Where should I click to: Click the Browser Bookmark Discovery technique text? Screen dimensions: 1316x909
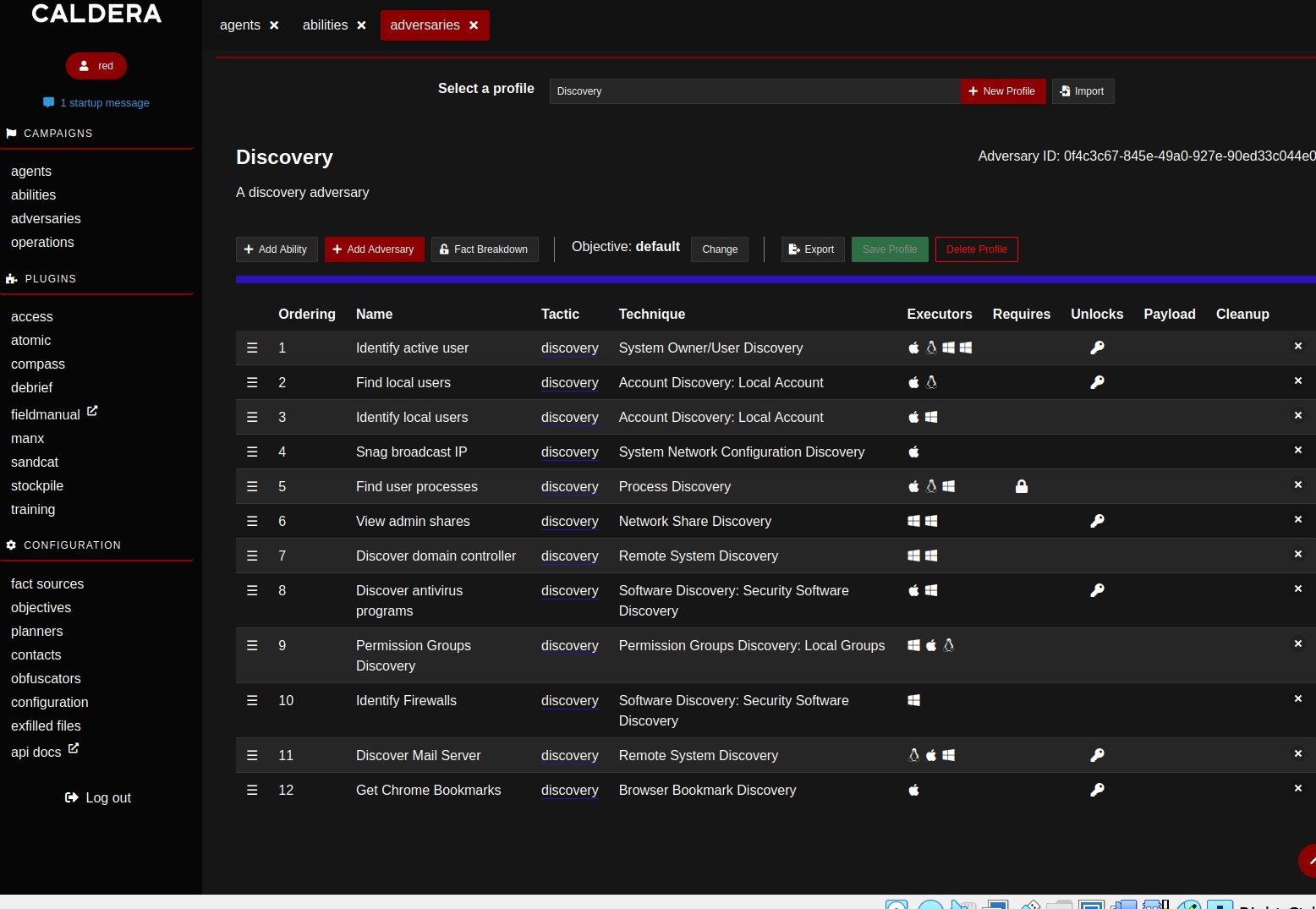(x=707, y=790)
